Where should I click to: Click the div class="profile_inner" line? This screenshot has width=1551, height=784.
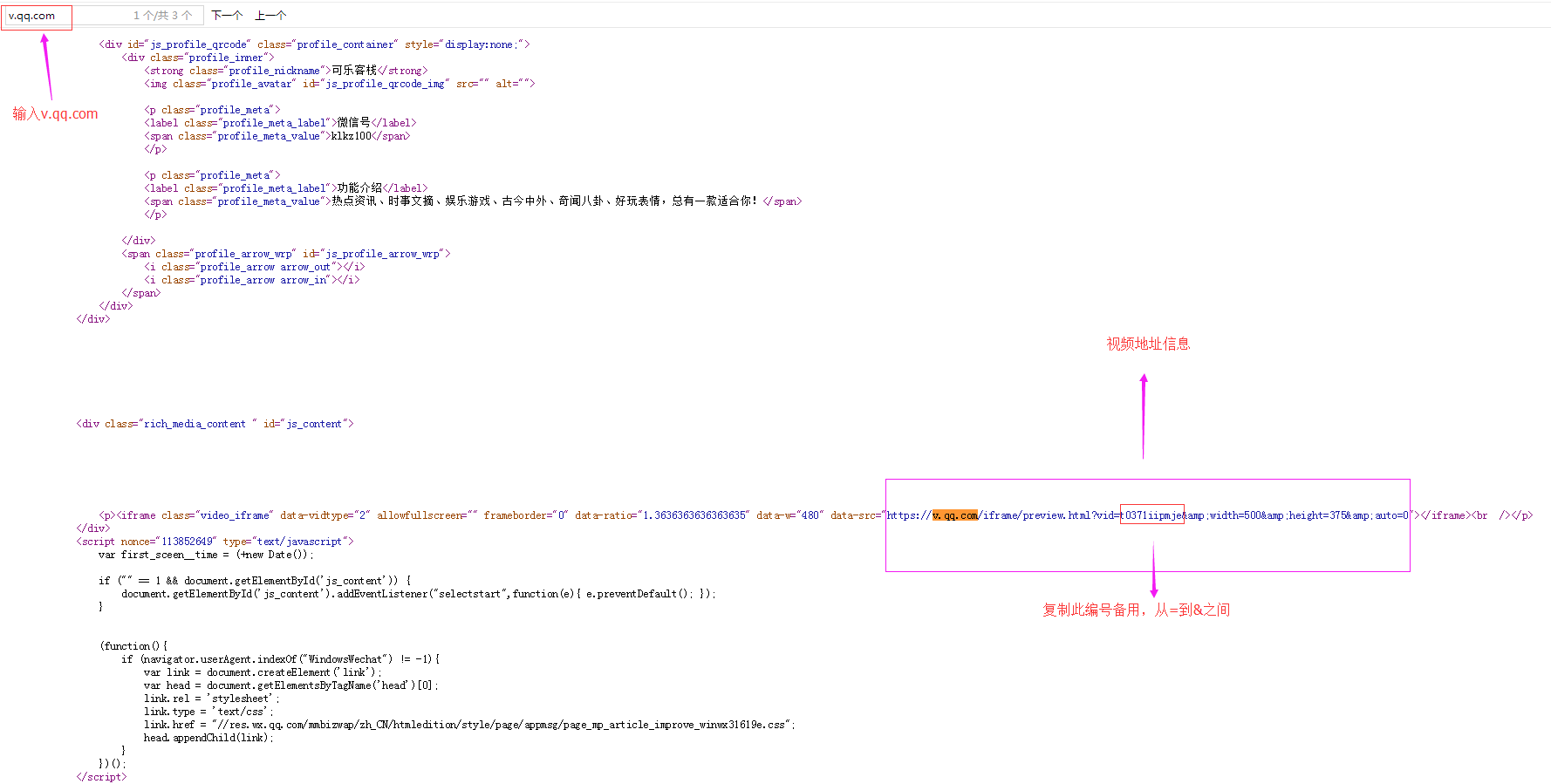point(198,58)
